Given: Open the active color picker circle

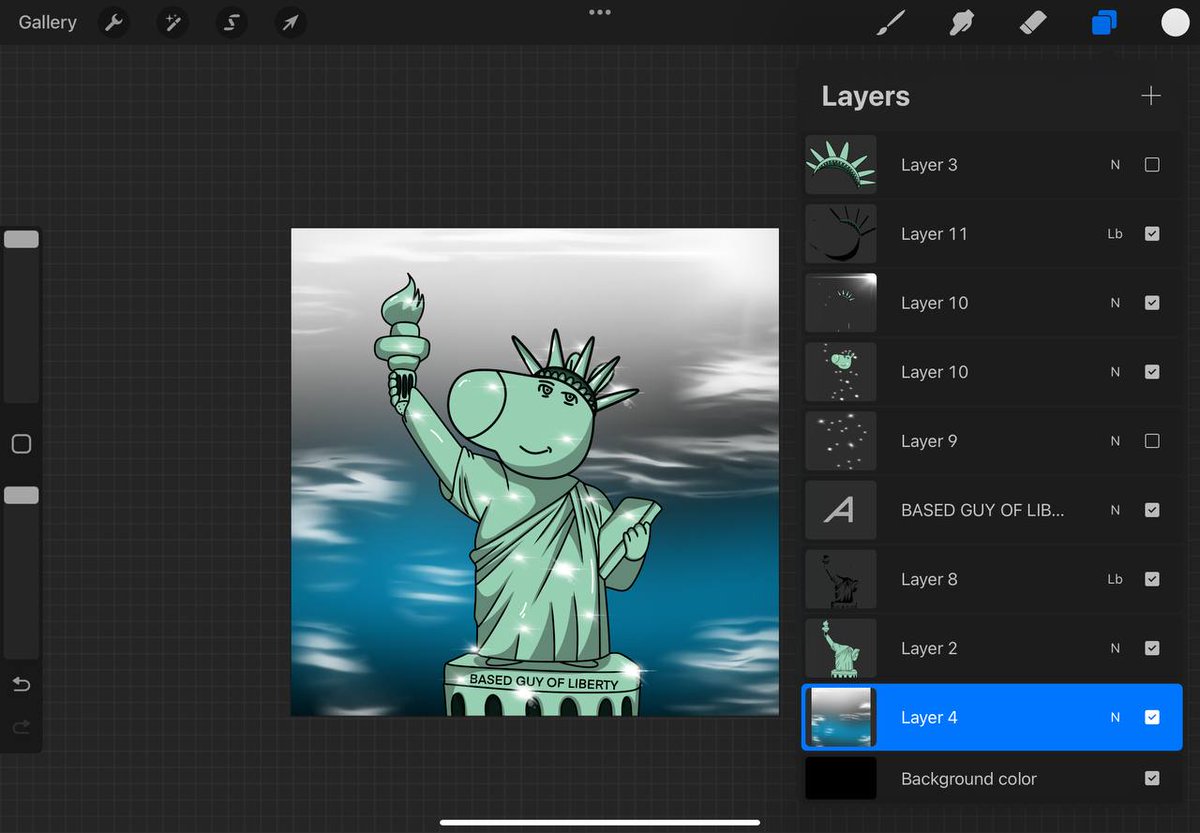Looking at the screenshot, I should pos(1175,22).
